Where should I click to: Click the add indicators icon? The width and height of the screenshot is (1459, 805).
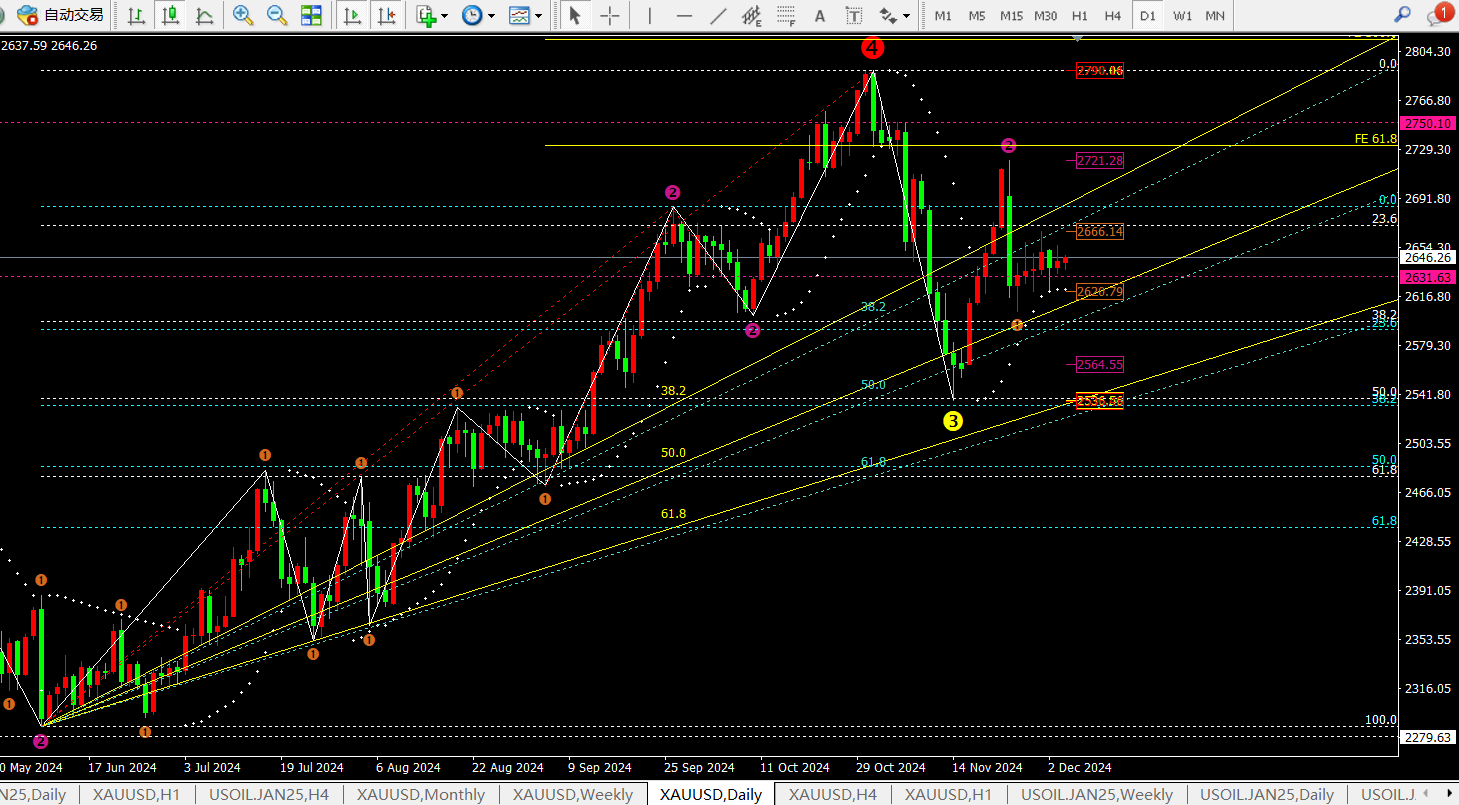426,15
